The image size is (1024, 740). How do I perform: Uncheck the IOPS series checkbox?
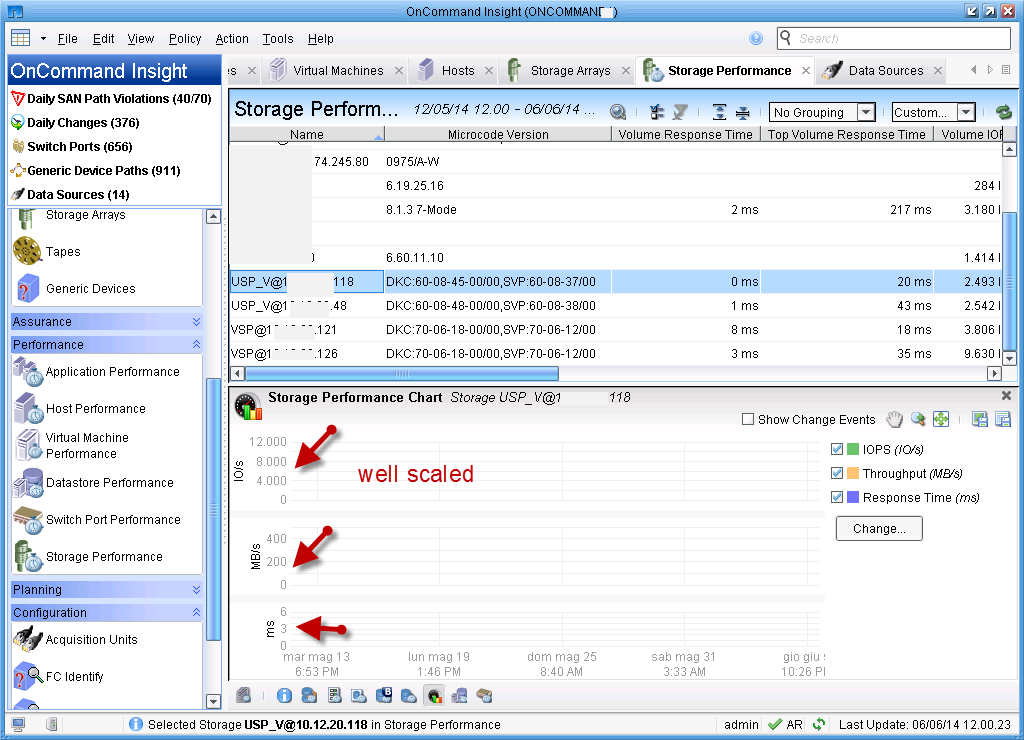(x=838, y=450)
